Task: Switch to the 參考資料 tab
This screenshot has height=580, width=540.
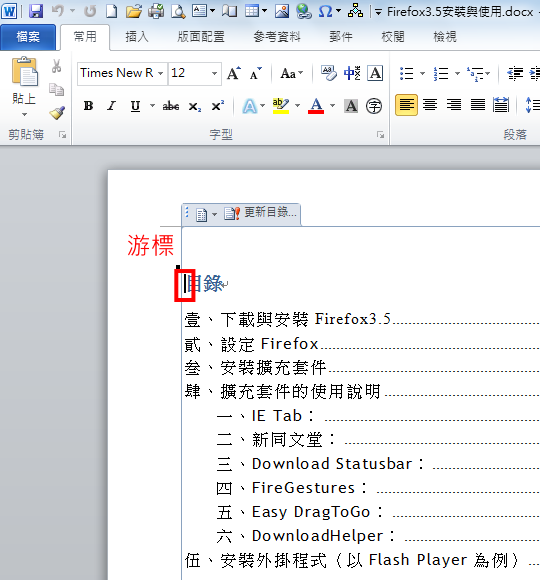Action: (x=277, y=37)
